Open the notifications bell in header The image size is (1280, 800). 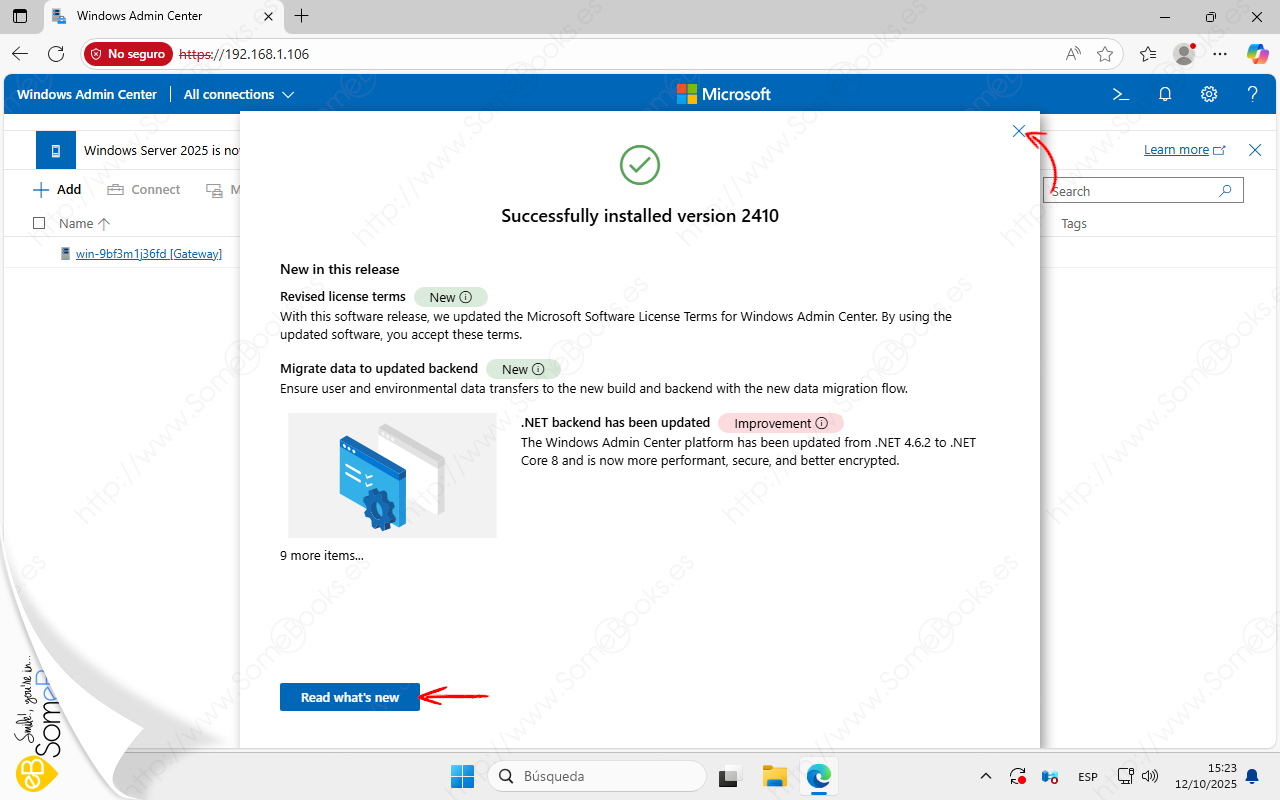(1165, 94)
